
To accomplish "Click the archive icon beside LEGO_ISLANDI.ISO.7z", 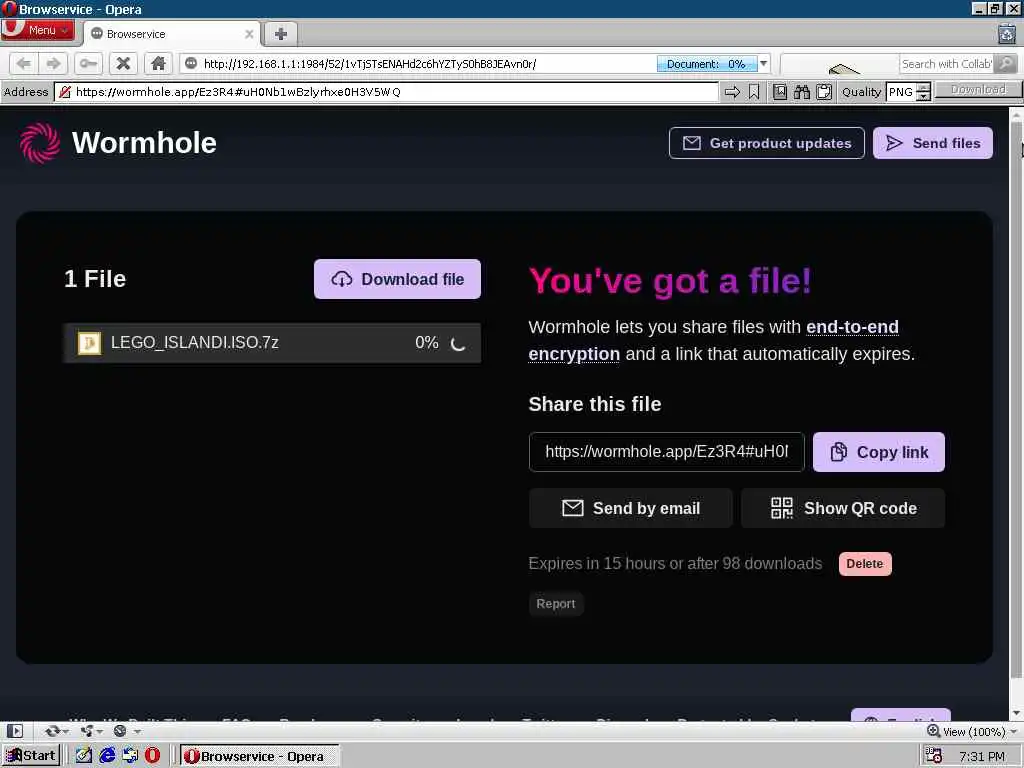I will pos(89,343).
